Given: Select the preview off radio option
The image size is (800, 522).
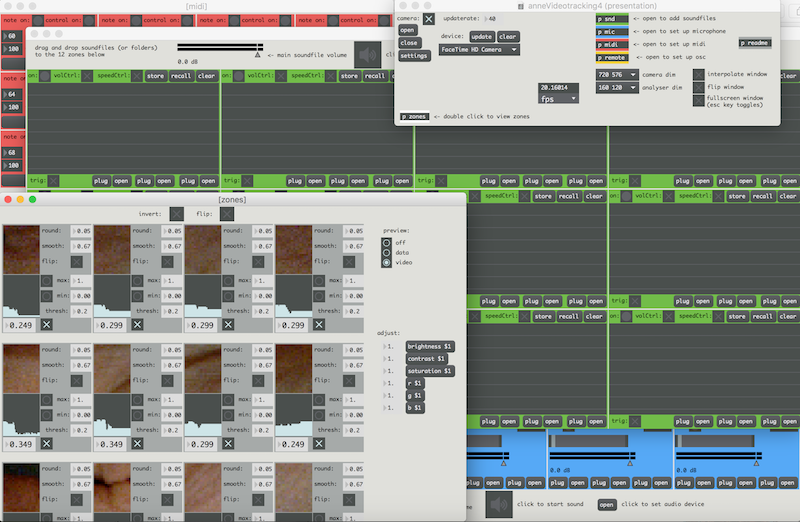Looking at the screenshot, I should point(387,243).
